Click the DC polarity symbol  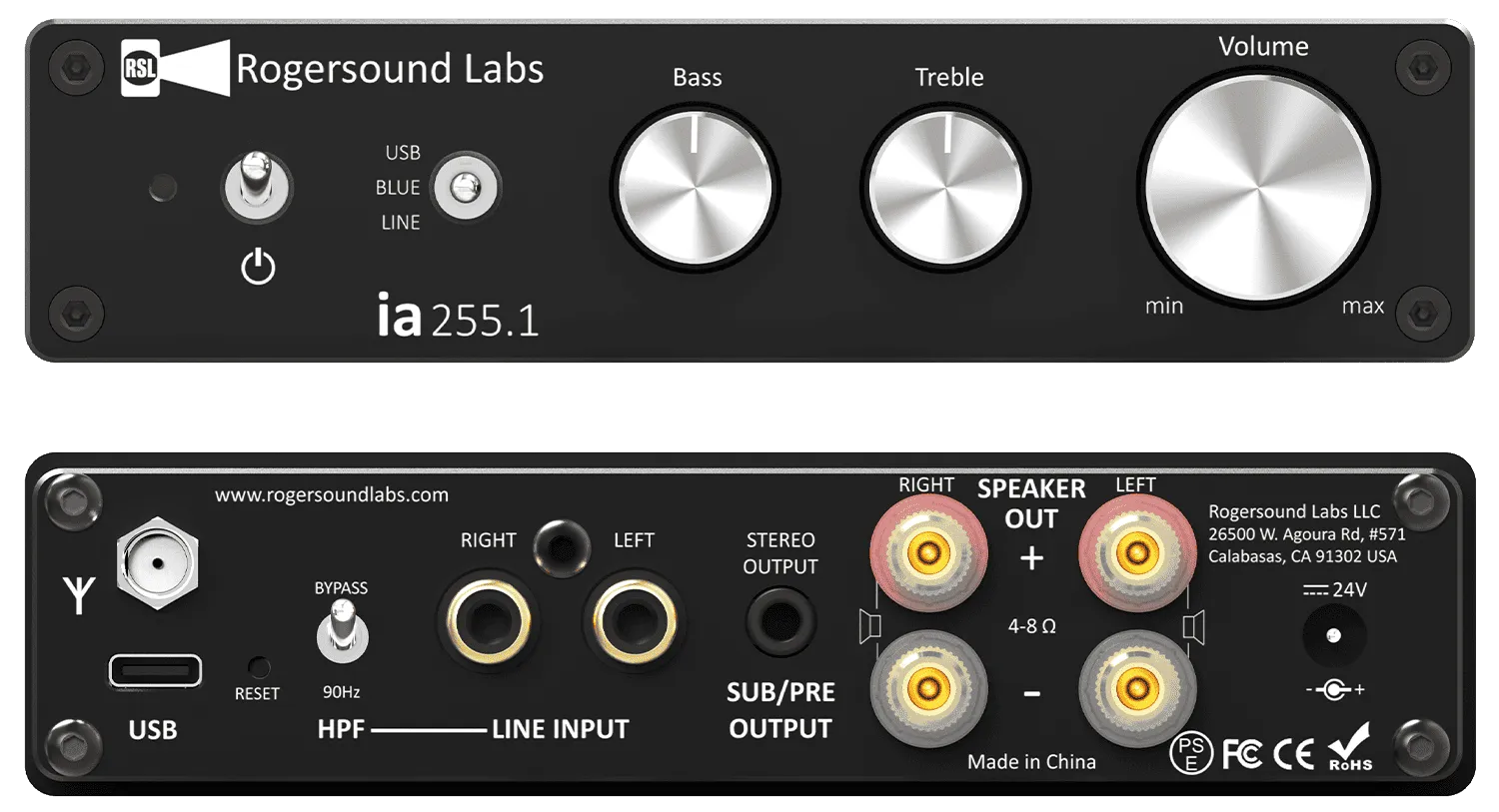(1334, 689)
